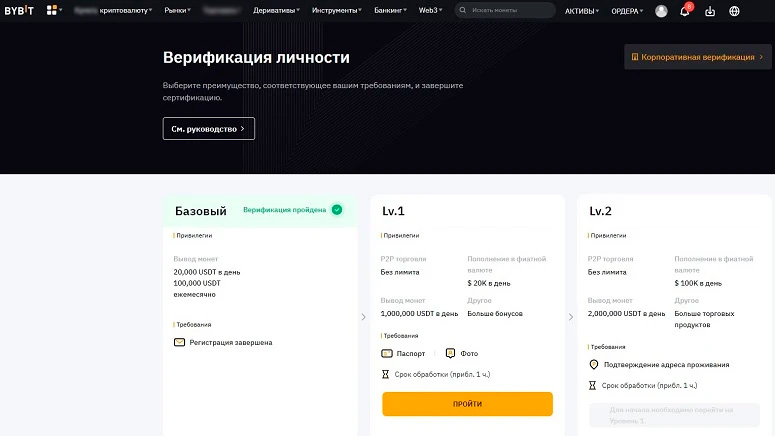775x436 pixels.
Task: Click arrow between Базовый and Lv.1
Action: click(x=363, y=317)
